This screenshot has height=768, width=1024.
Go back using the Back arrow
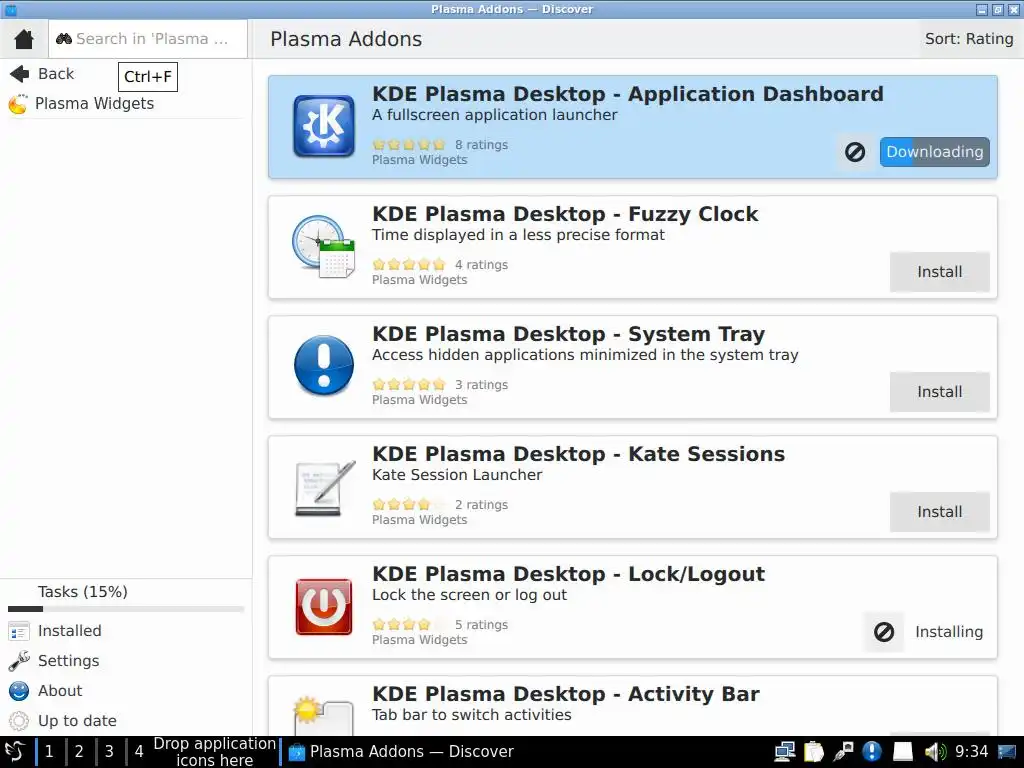[x=20, y=74]
